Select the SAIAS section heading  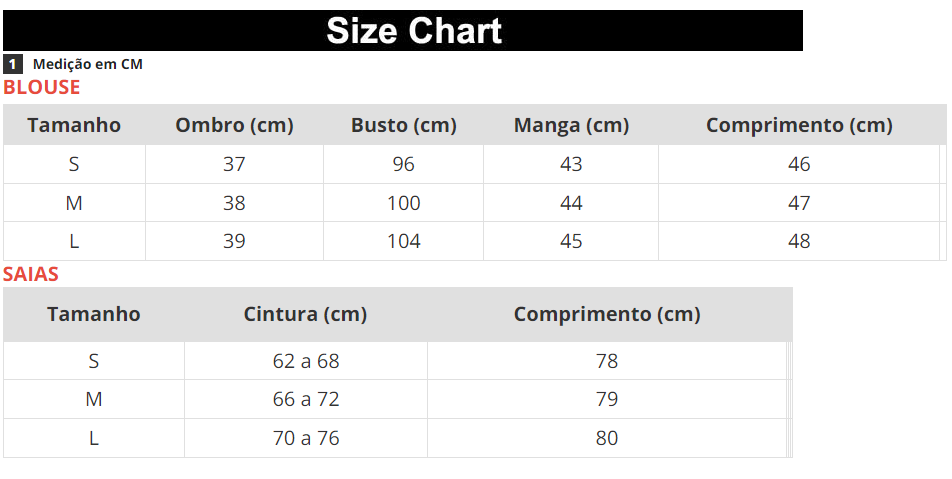(30, 274)
